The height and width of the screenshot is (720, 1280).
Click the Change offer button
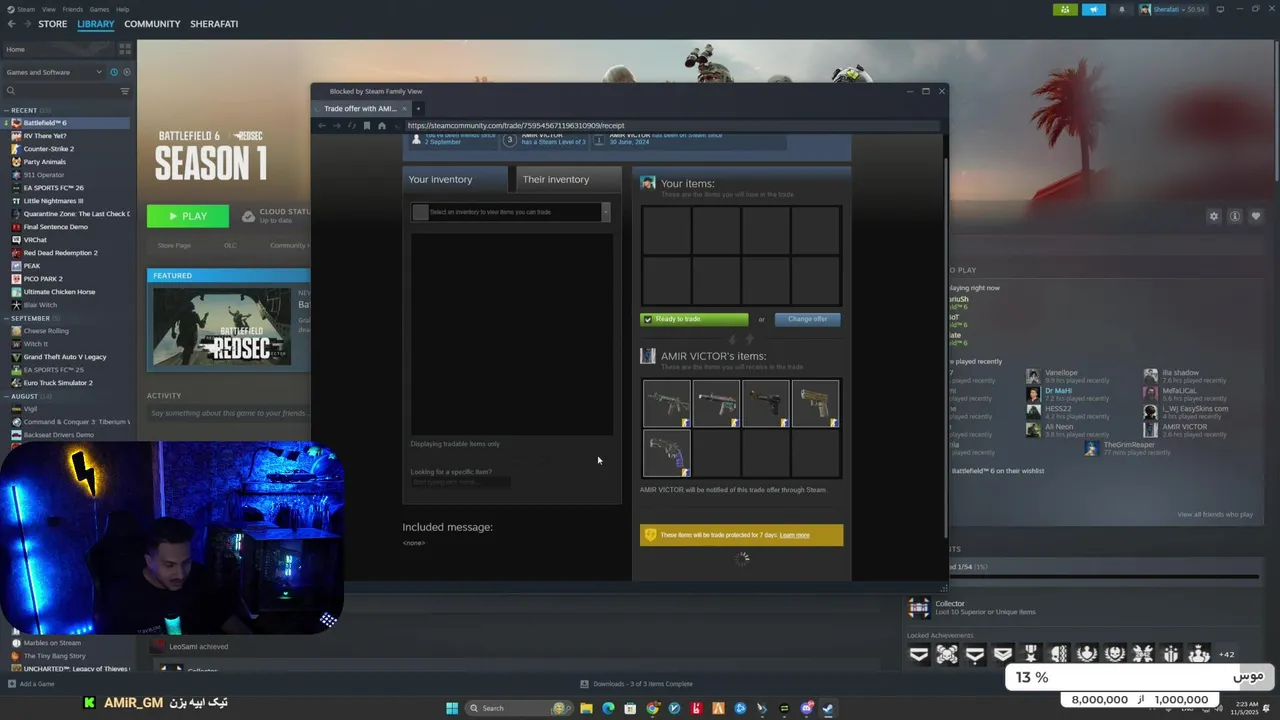(807, 319)
